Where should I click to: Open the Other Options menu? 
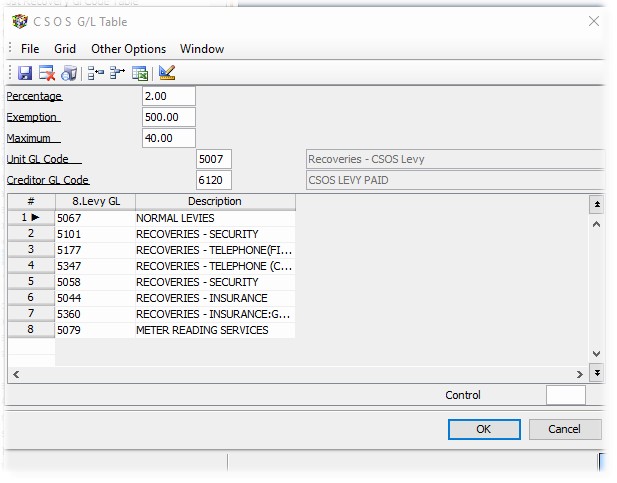pyautogui.click(x=129, y=49)
